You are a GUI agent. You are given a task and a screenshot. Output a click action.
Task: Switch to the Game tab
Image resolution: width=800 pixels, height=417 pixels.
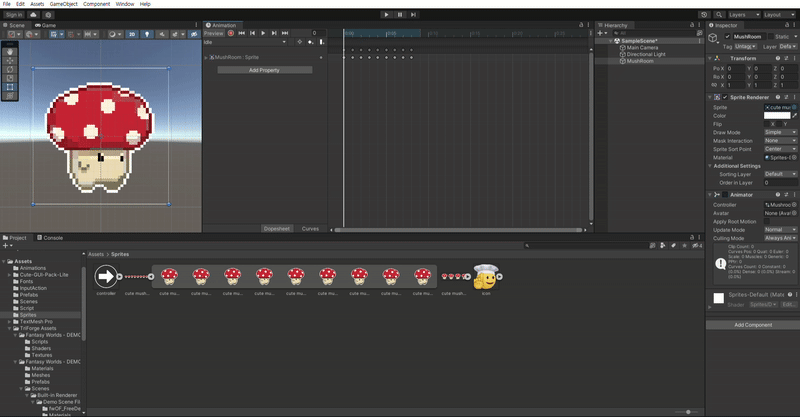(x=45, y=25)
